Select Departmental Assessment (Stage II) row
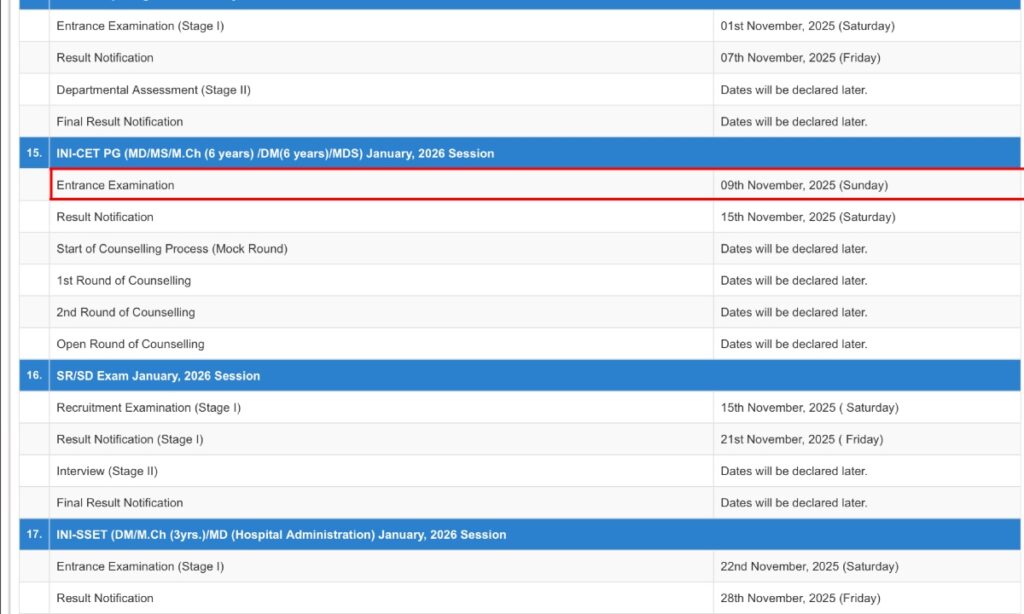The width and height of the screenshot is (1024, 614). [153, 90]
